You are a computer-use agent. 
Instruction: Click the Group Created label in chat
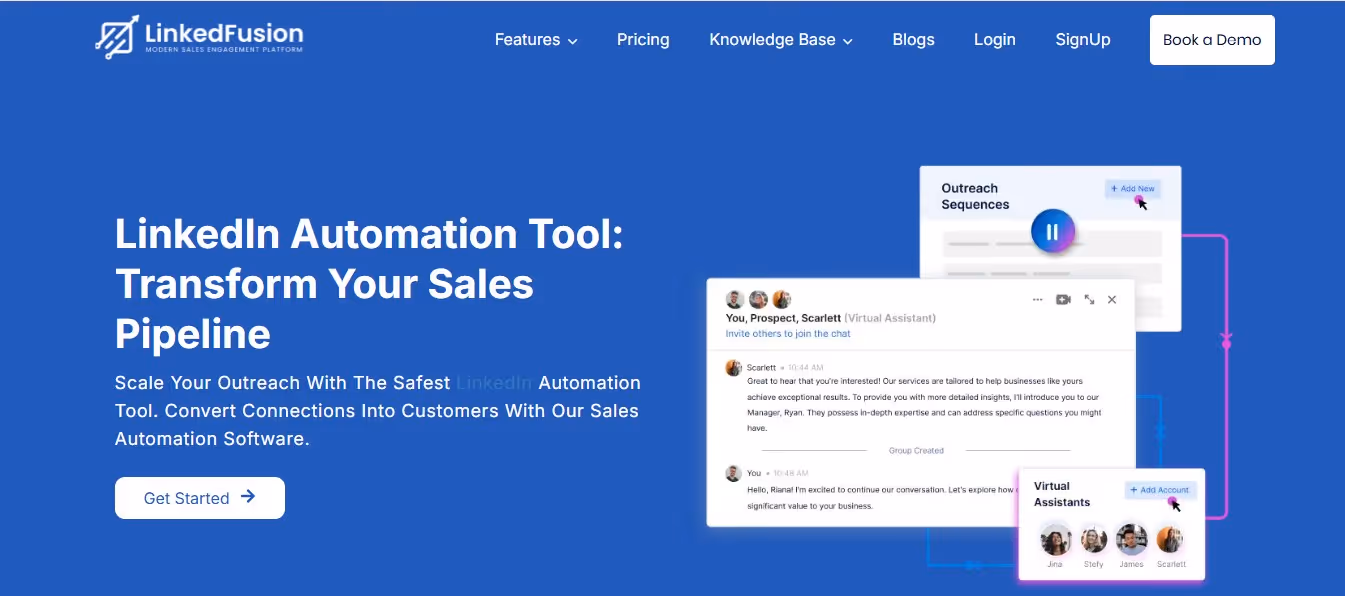(x=916, y=451)
